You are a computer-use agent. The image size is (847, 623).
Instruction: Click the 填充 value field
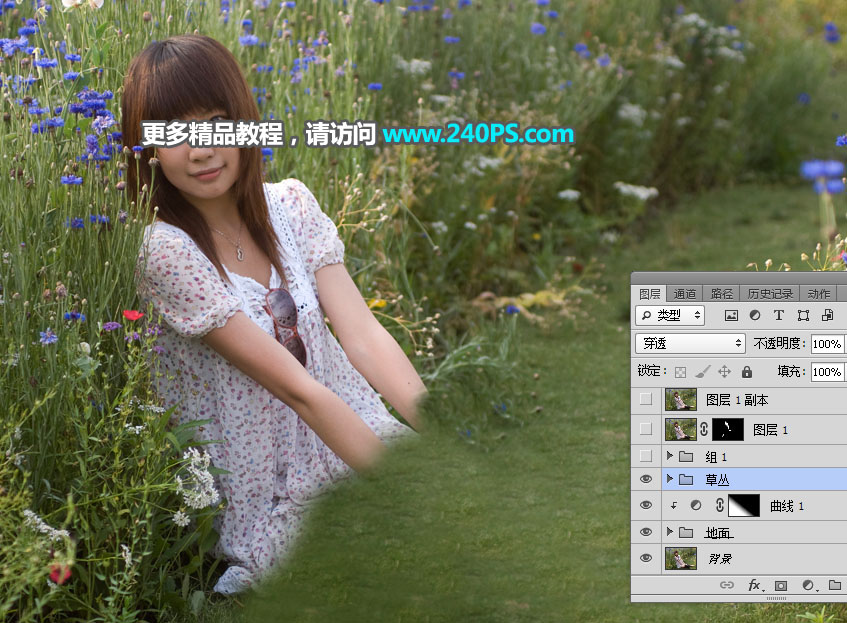tap(827, 372)
